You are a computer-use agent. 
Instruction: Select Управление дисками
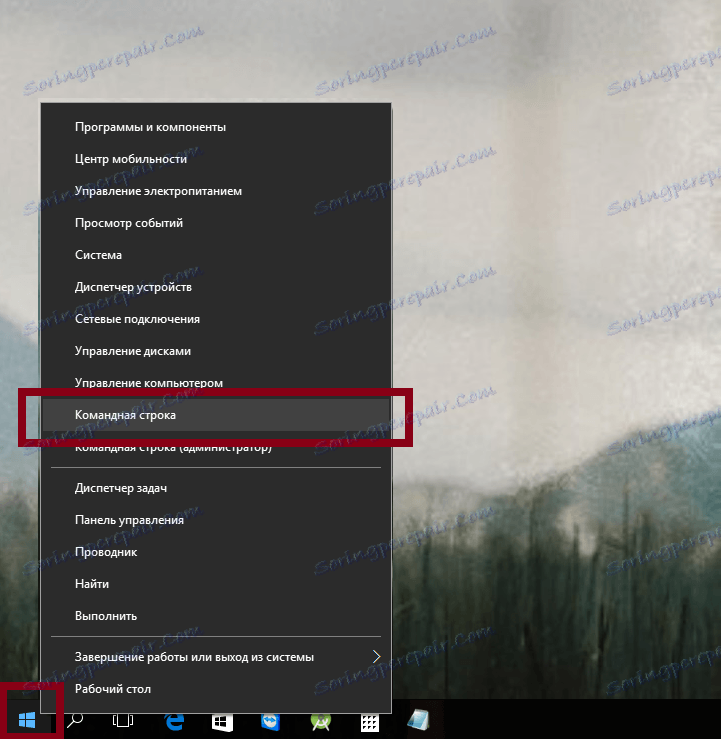[216, 352]
